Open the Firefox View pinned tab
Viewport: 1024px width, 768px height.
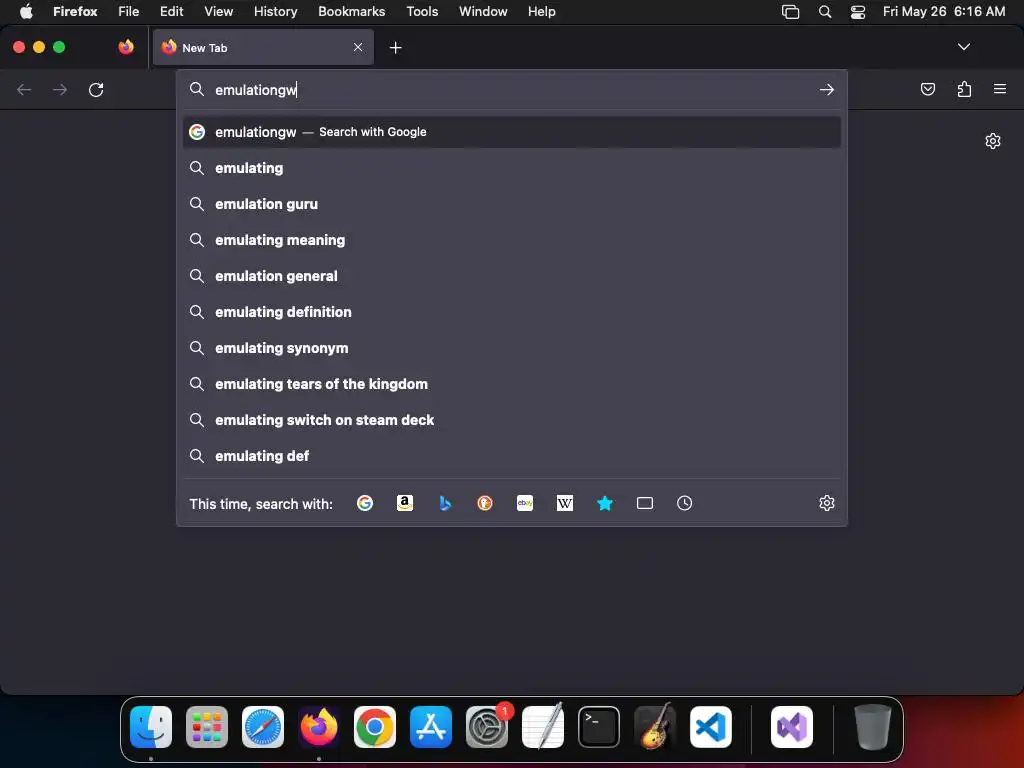(126, 47)
